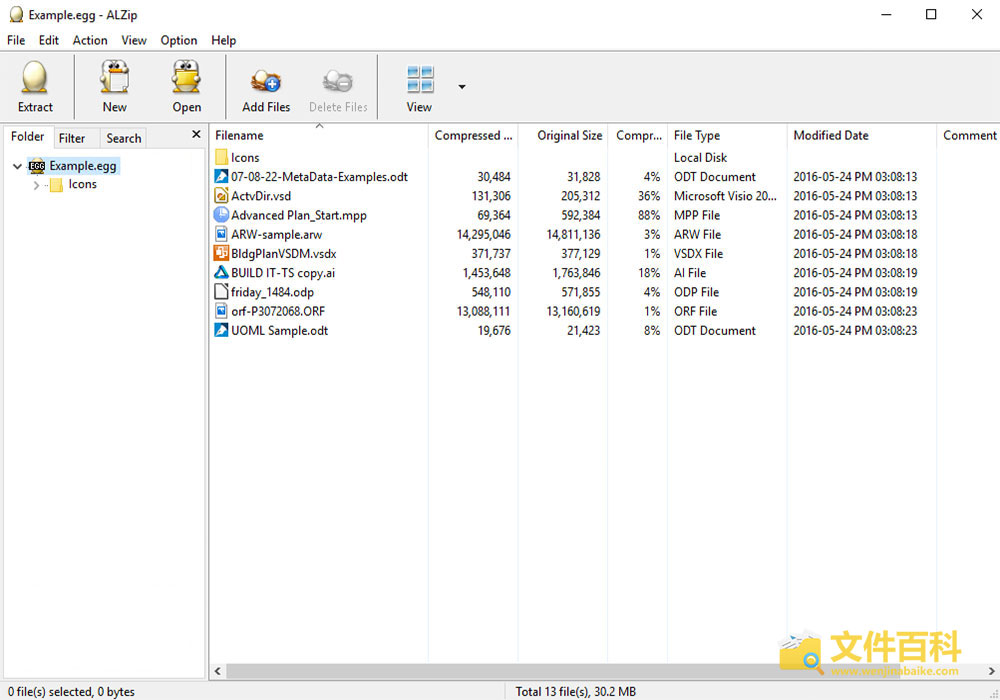The width and height of the screenshot is (1000, 700).
Task: Click the BldgPlanVSDM.vsdx file icon
Action: (x=221, y=253)
